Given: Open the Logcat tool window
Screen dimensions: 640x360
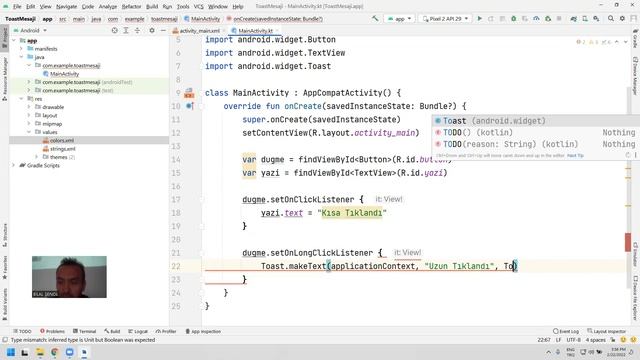Looking at the screenshot, I should coord(138,331).
